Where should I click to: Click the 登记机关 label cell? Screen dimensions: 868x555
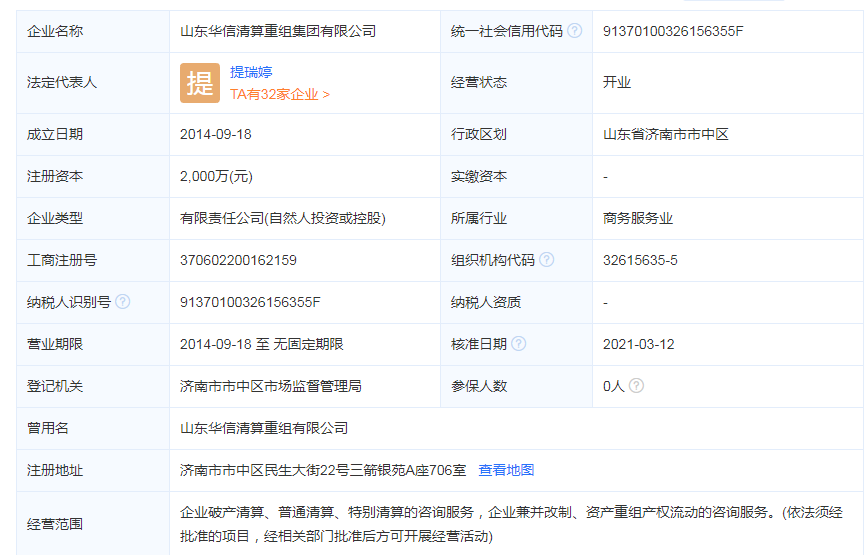(93, 386)
